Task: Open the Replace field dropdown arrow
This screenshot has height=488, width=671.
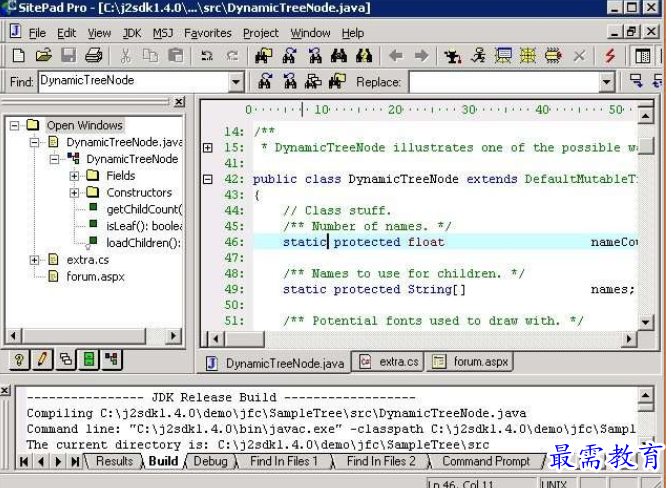Action: point(606,82)
